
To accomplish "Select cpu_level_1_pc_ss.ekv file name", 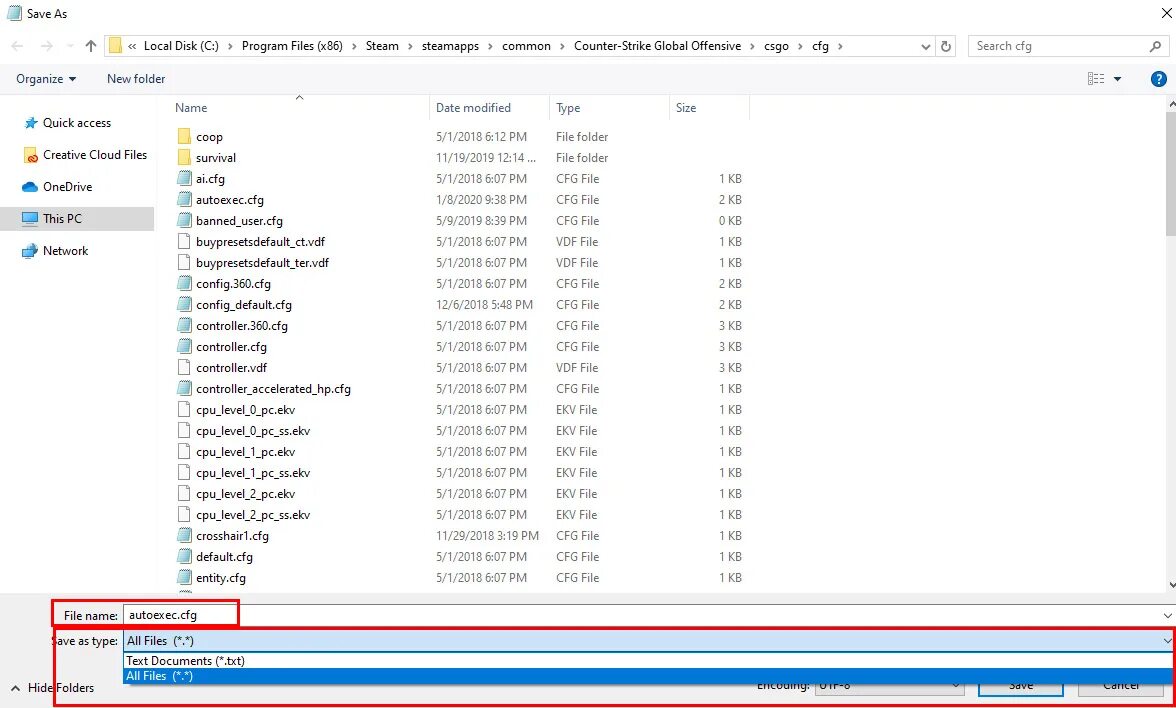I will click(x=253, y=472).
